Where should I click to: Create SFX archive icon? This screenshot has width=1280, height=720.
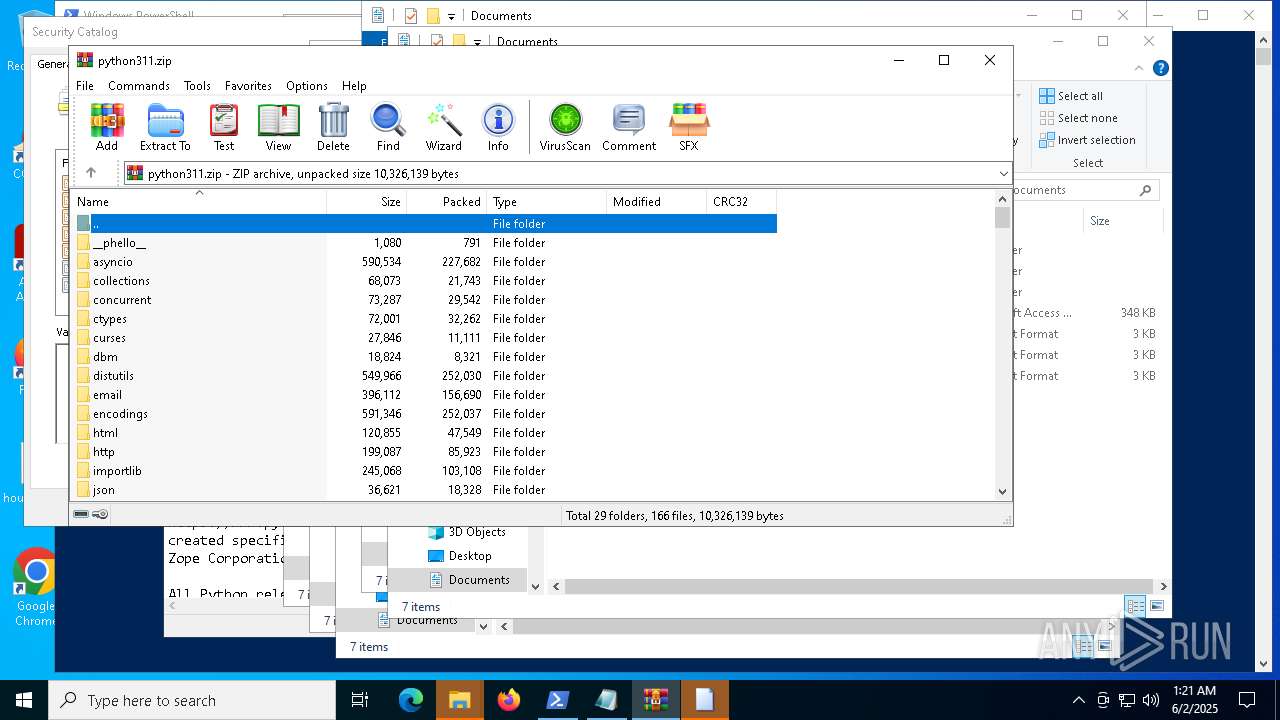(689, 127)
